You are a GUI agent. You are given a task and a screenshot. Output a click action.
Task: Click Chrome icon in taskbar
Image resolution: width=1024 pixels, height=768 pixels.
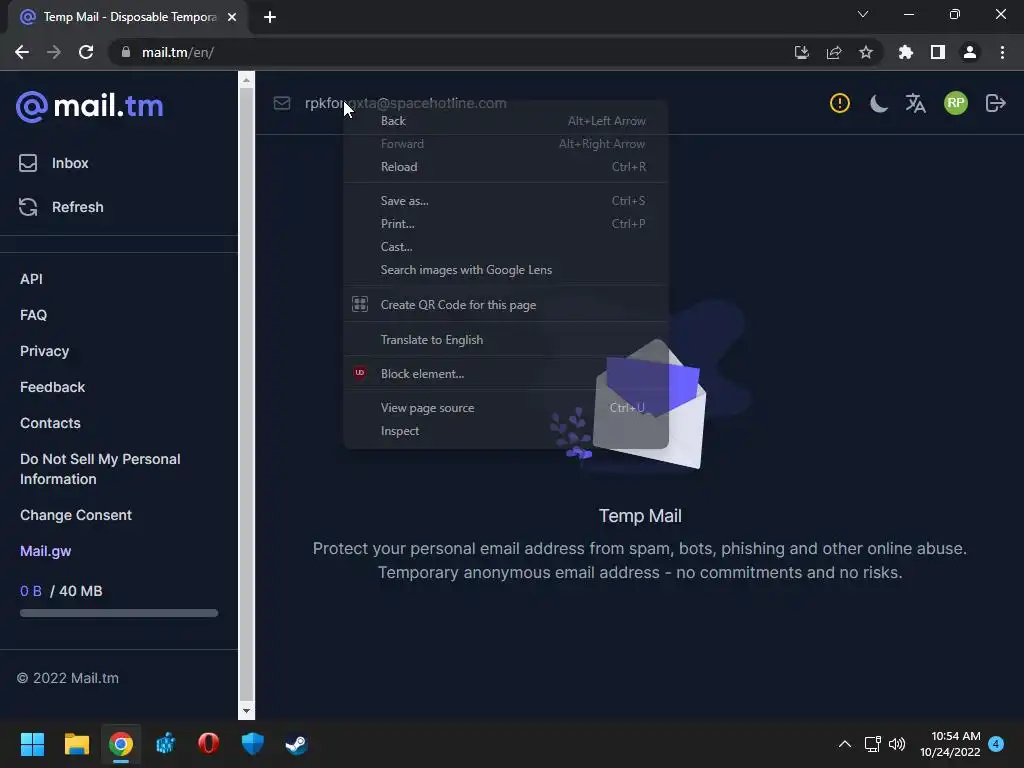[x=121, y=744]
